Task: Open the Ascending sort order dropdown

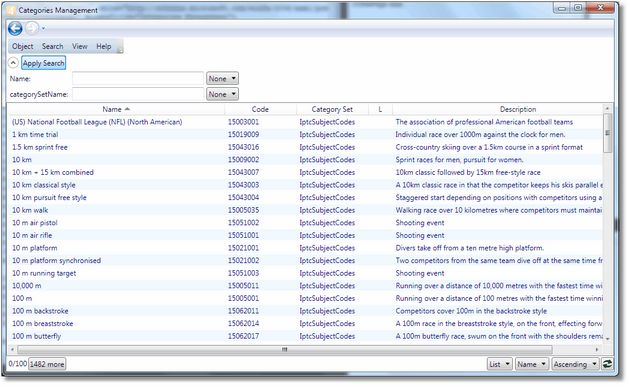Action: coord(575,364)
